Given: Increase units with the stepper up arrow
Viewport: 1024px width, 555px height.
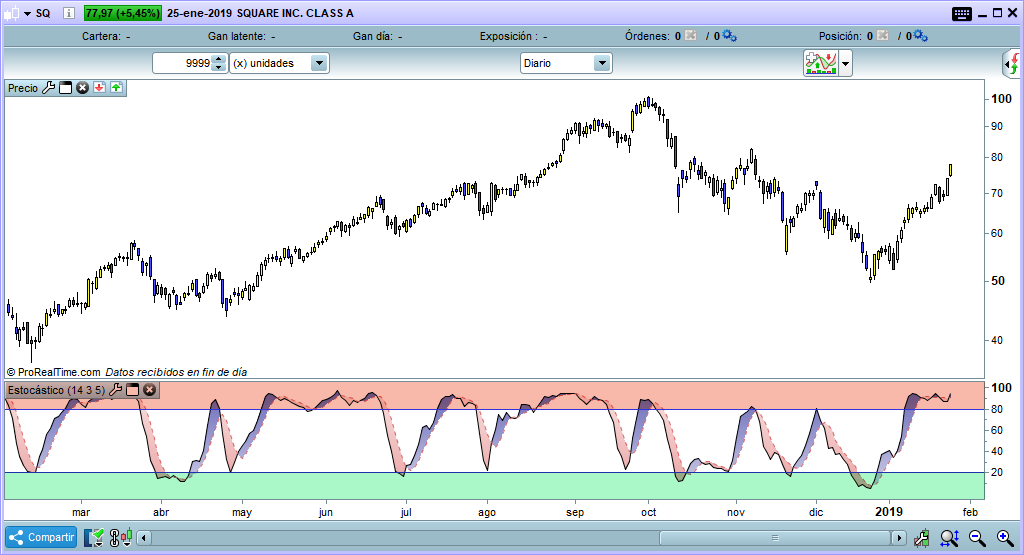Looking at the screenshot, I should [x=220, y=59].
